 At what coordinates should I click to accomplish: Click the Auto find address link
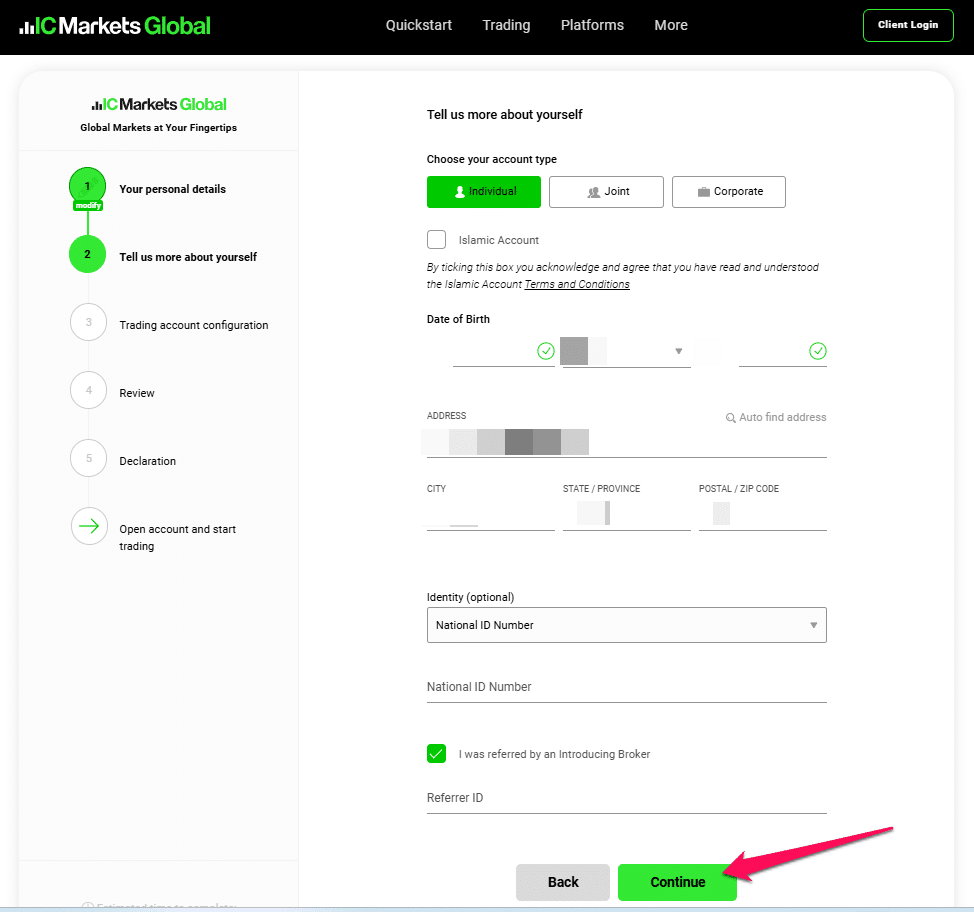(x=776, y=417)
